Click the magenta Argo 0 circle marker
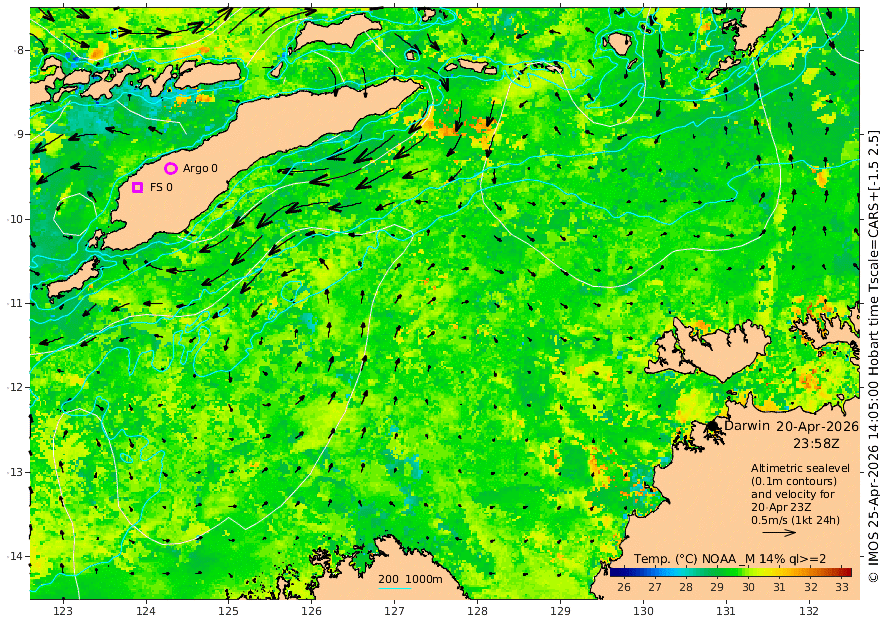Screen dimensions: 880x630 pyautogui.click(x=171, y=168)
